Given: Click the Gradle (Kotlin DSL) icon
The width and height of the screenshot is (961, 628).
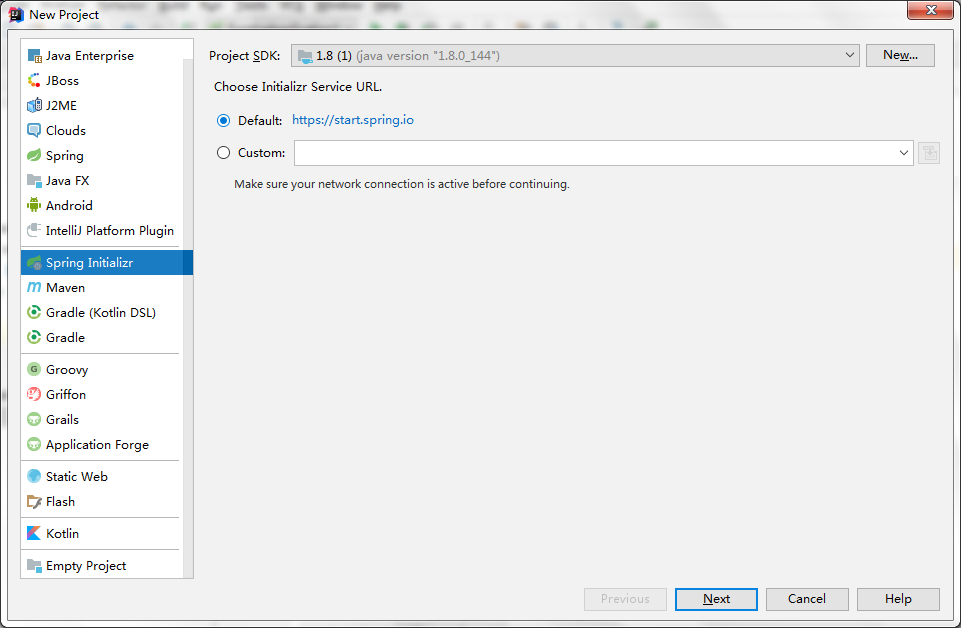Looking at the screenshot, I should [34, 312].
